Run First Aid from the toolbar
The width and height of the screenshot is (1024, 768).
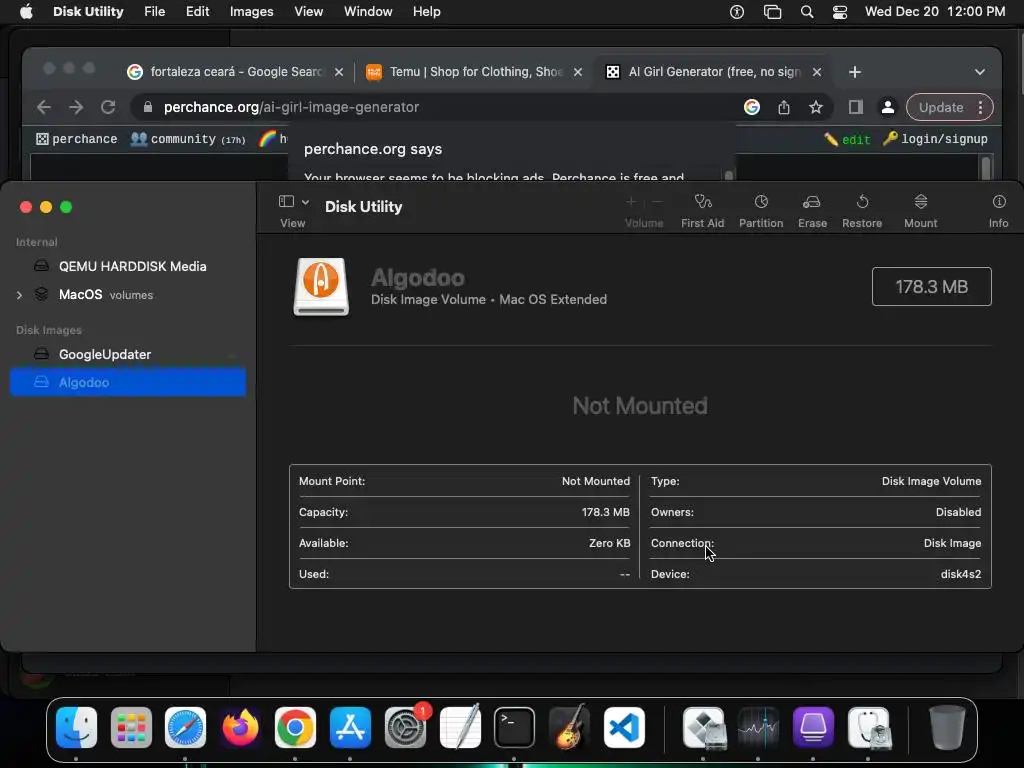(703, 211)
